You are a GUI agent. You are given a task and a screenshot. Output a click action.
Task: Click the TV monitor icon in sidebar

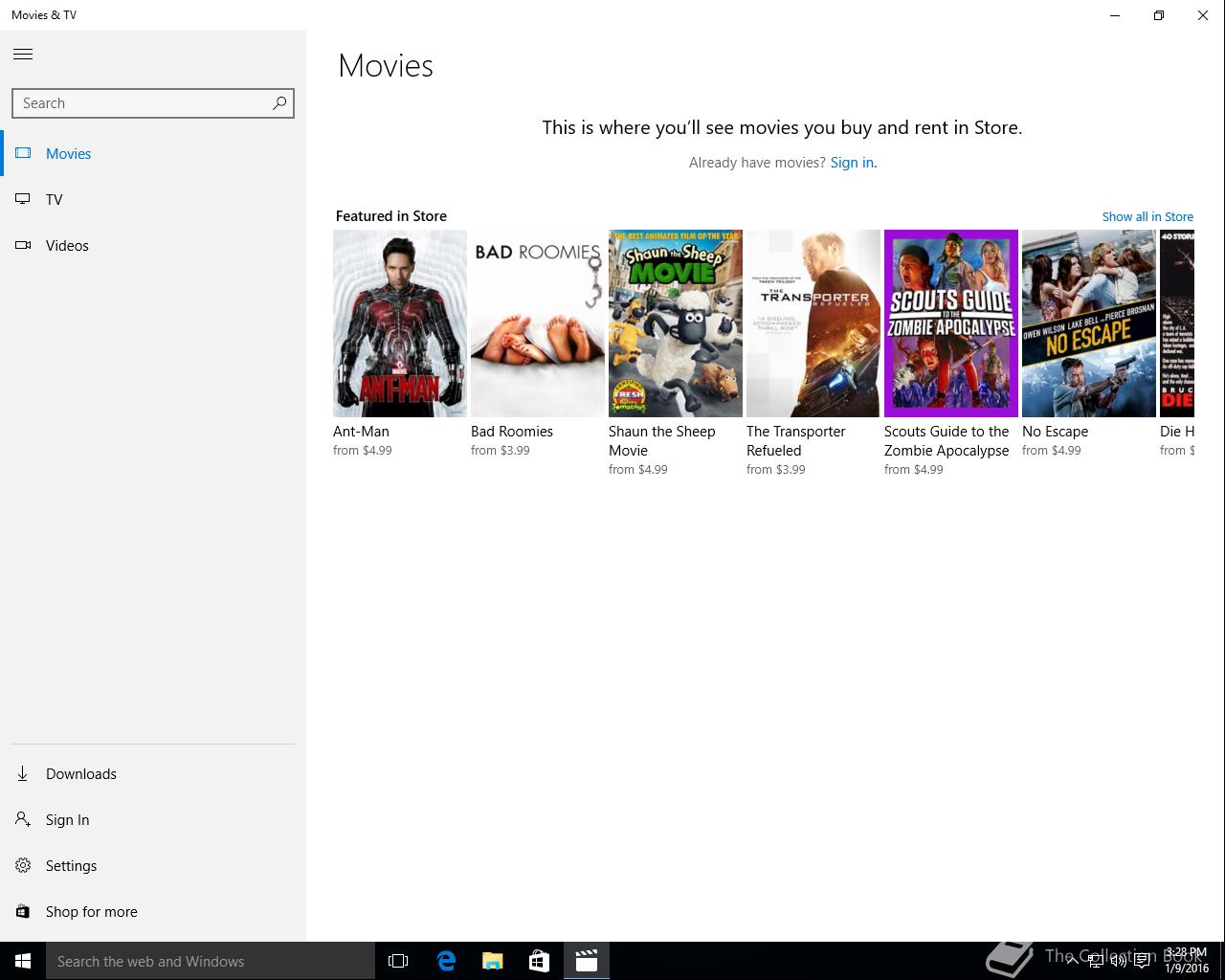click(x=23, y=199)
